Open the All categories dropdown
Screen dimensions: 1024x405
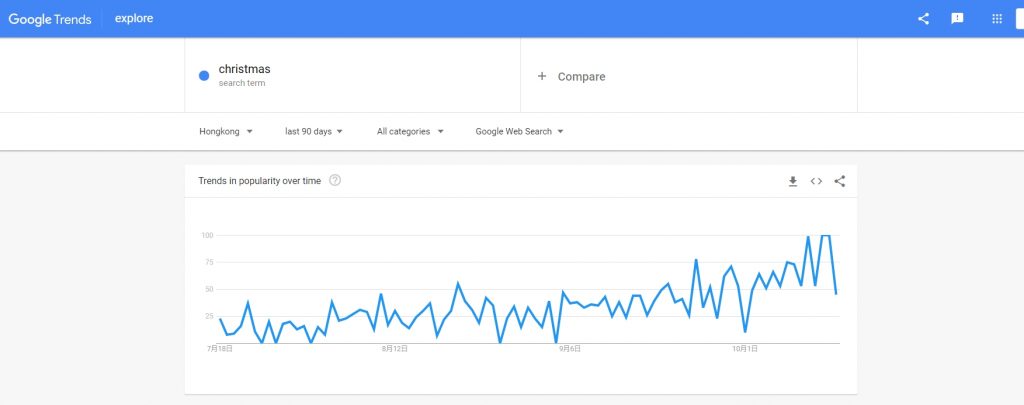[x=410, y=131]
